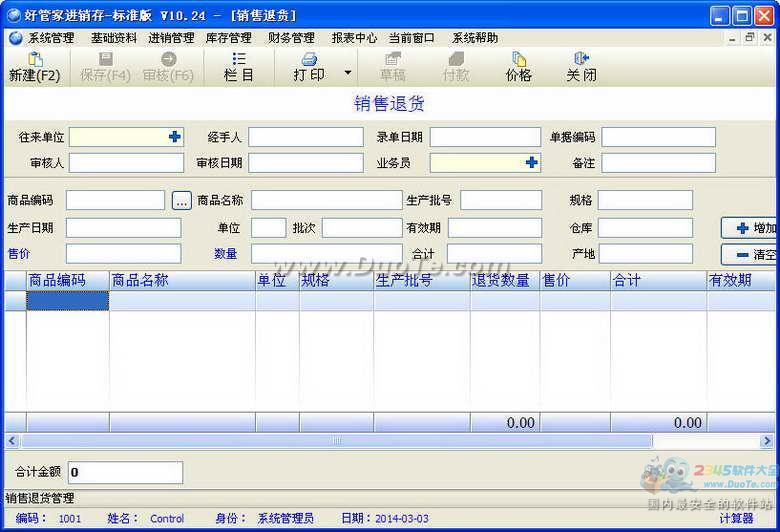Click the 生产批号 input field
780x532 pixels.
501,200
